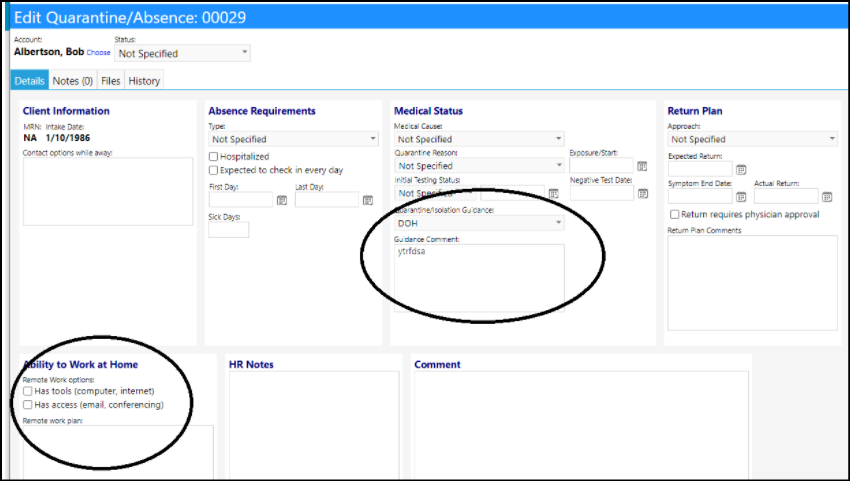
Task: Click the Medical Status section heading
Action: pyautogui.click(x=428, y=111)
